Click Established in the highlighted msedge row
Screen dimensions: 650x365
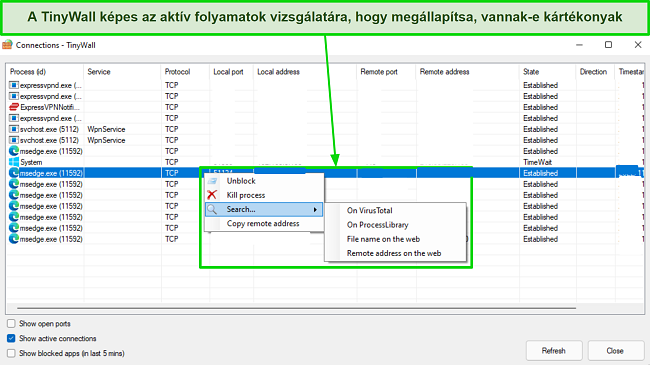pyautogui.click(x=541, y=173)
